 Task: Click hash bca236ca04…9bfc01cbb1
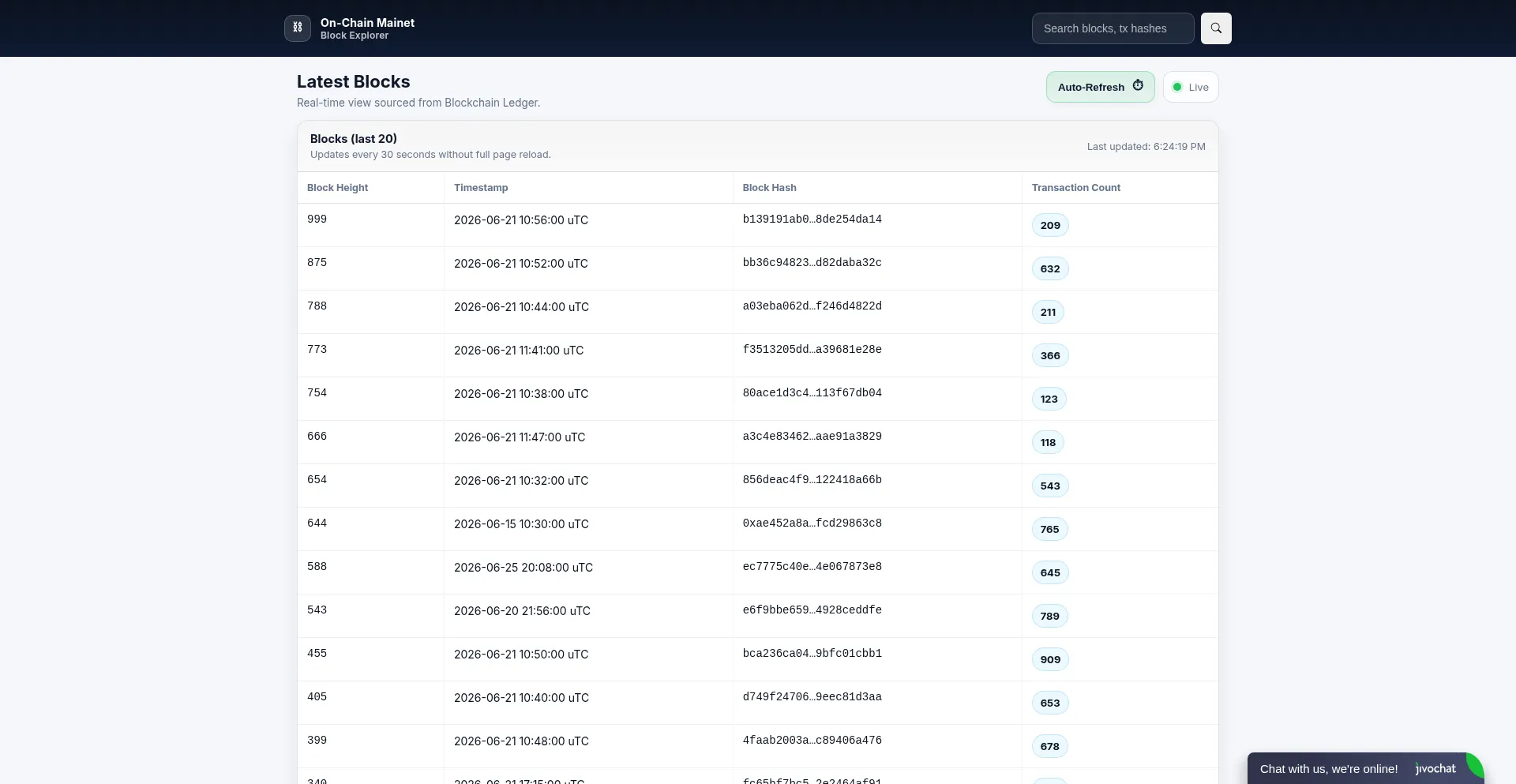[x=812, y=654]
